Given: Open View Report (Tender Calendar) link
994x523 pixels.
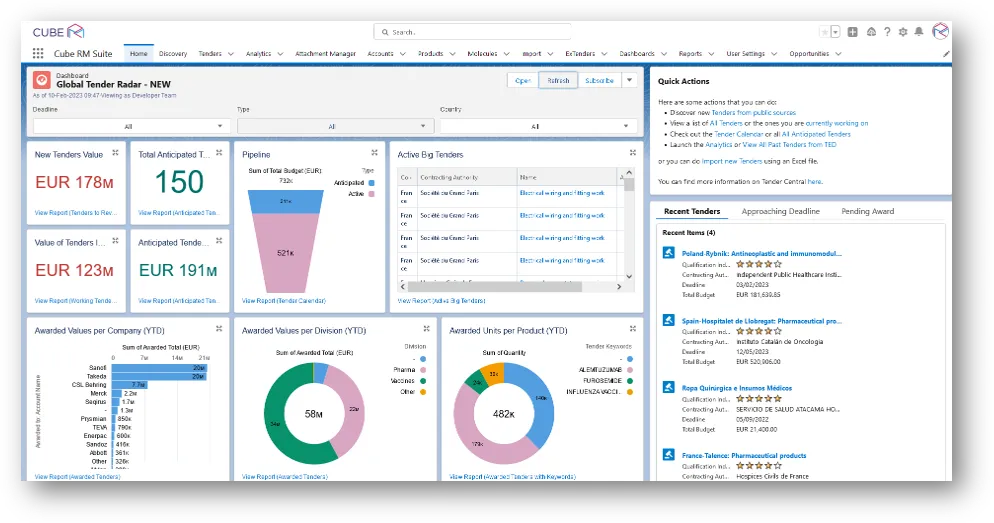Looking at the screenshot, I should (x=284, y=300).
